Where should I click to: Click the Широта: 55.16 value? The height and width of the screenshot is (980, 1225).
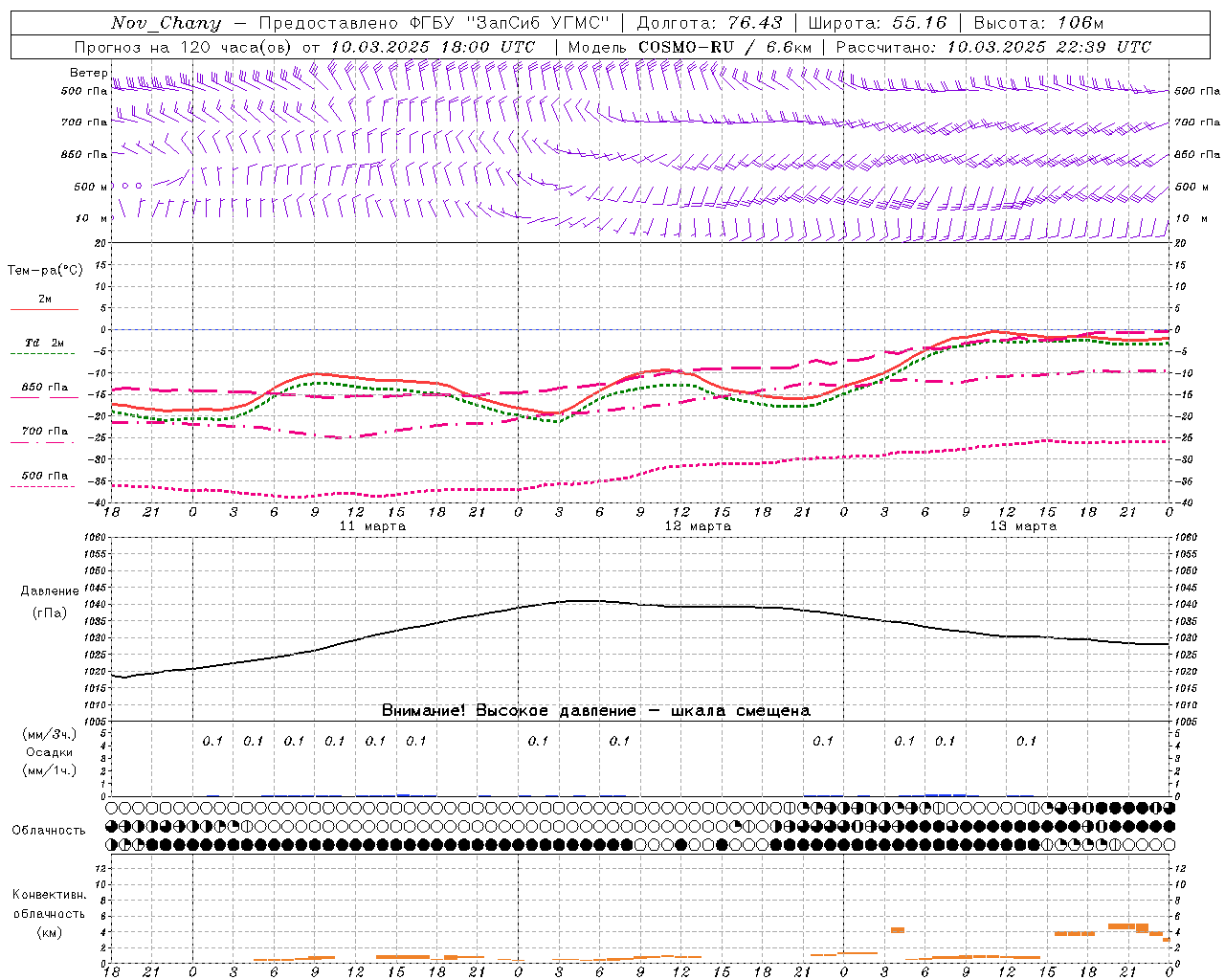tap(878, 23)
